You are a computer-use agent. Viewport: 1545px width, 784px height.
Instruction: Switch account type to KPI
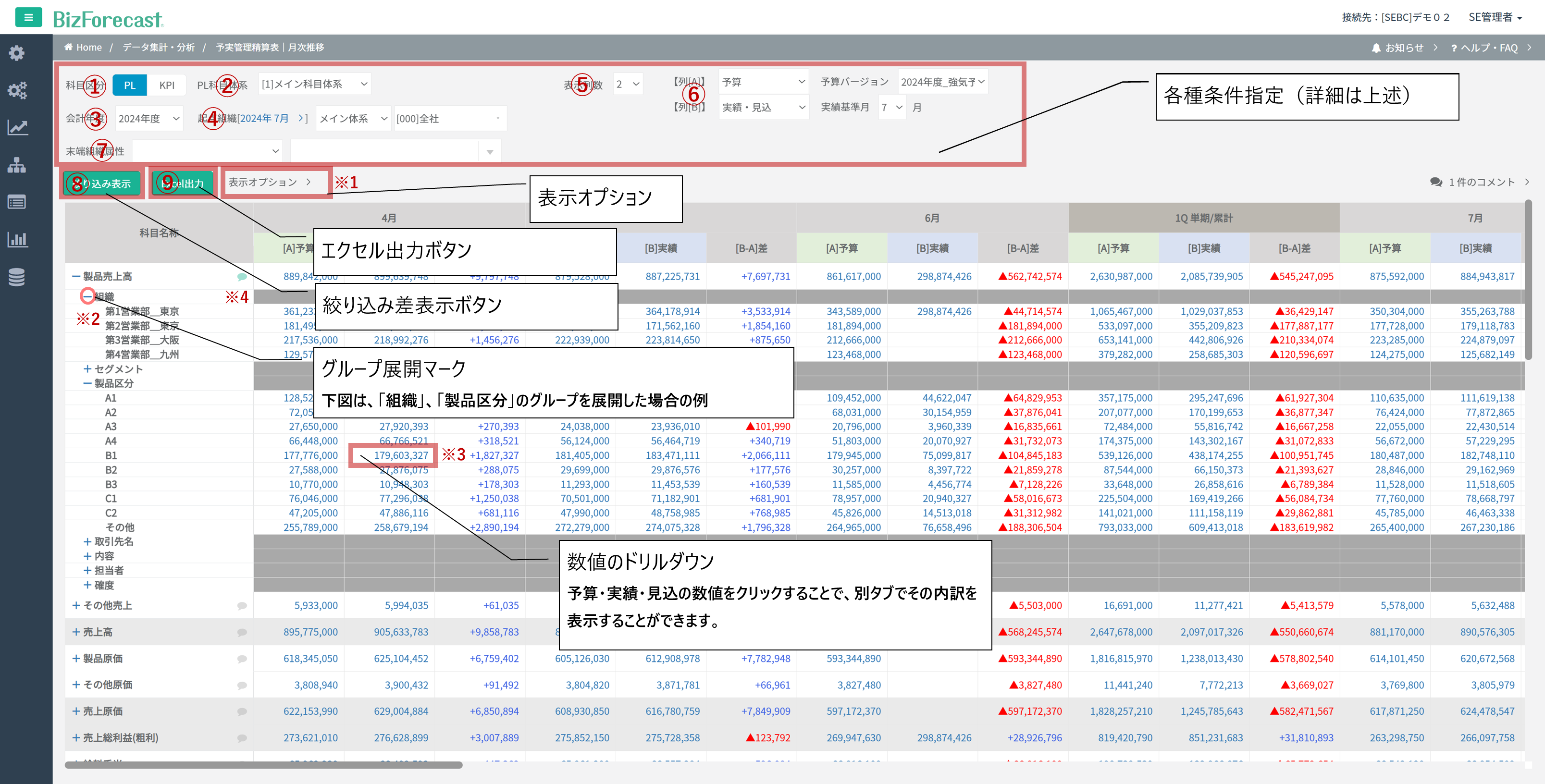click(167, 85)
